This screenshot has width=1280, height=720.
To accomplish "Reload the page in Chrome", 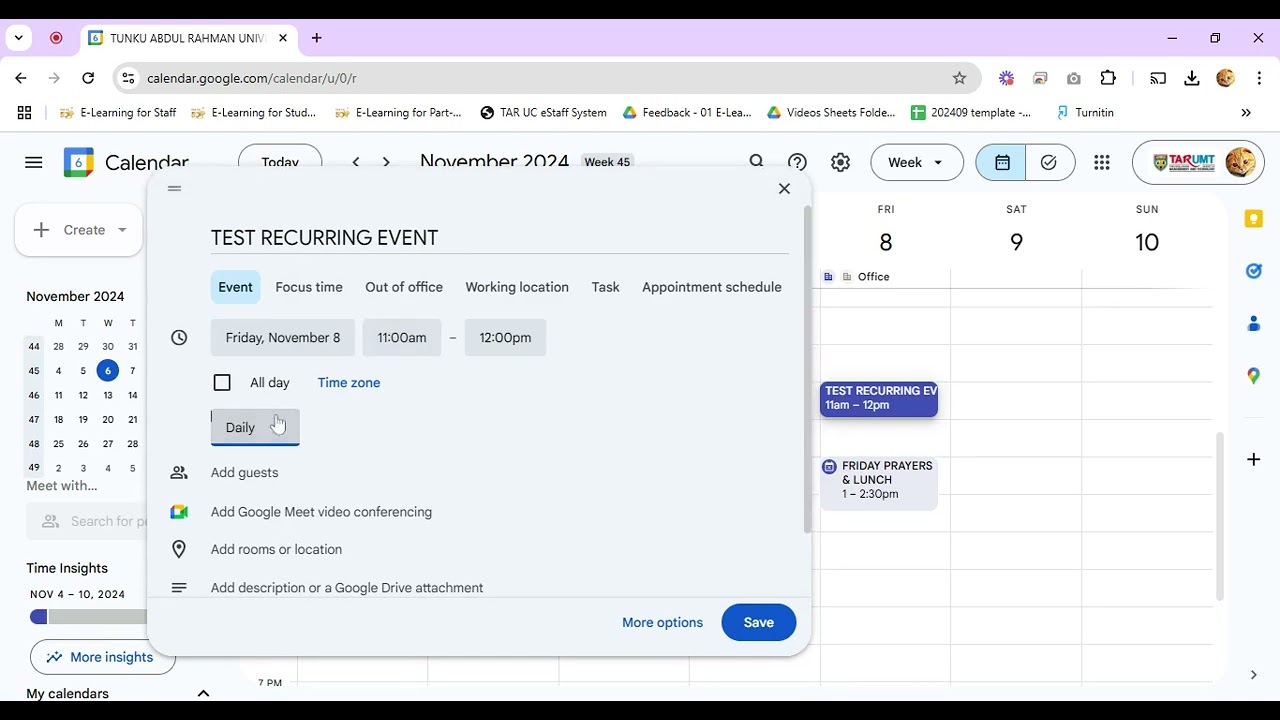I will tap(88, 78).
